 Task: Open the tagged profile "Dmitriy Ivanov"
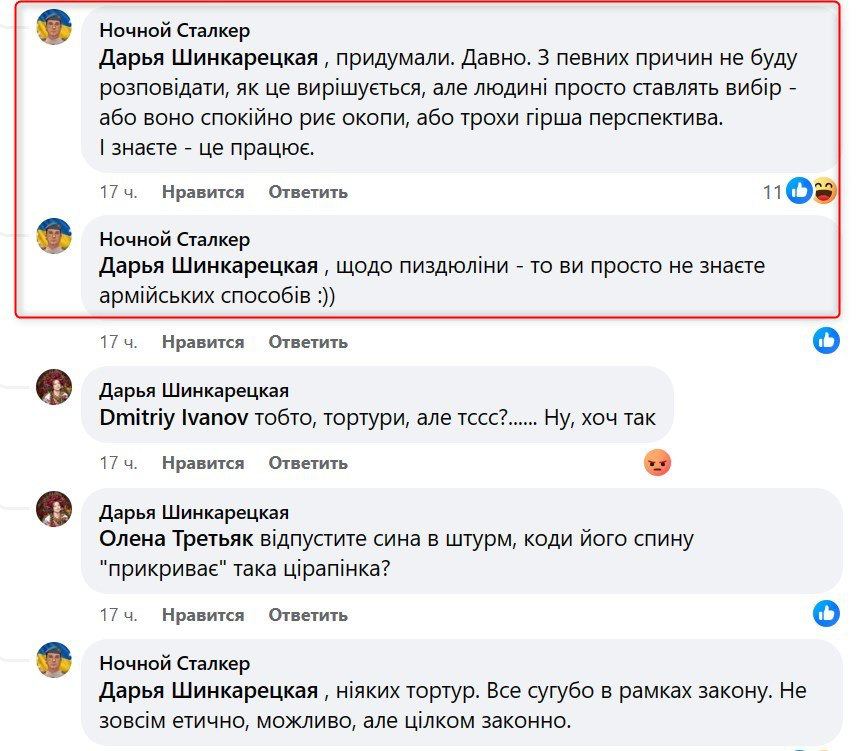click(x=174, y=418)
